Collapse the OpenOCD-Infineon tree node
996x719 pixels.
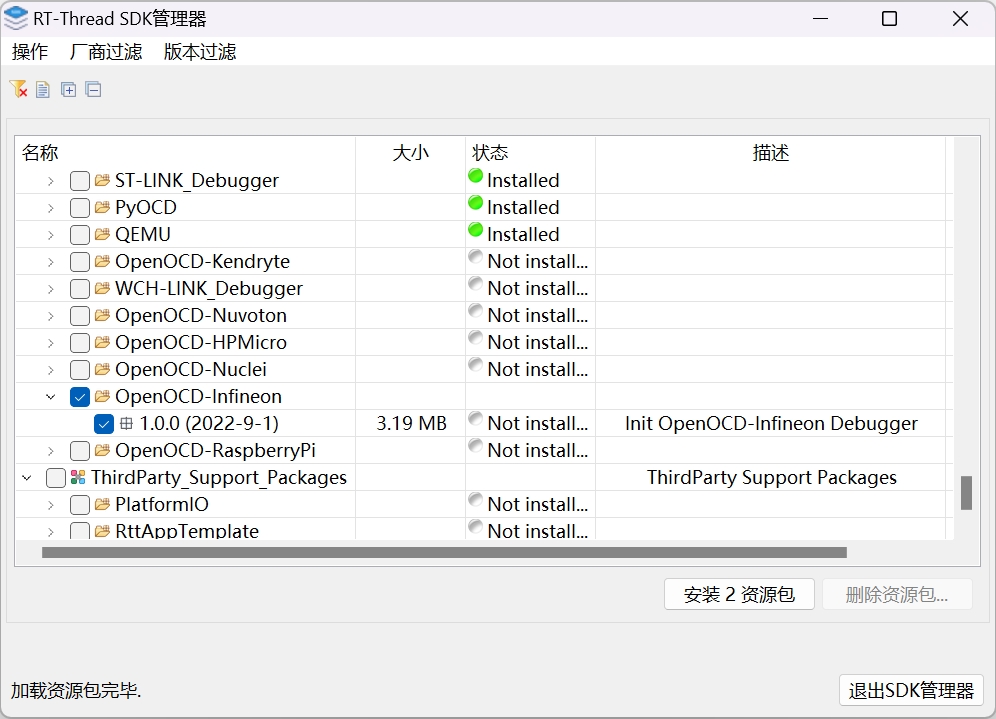point(51,397)
